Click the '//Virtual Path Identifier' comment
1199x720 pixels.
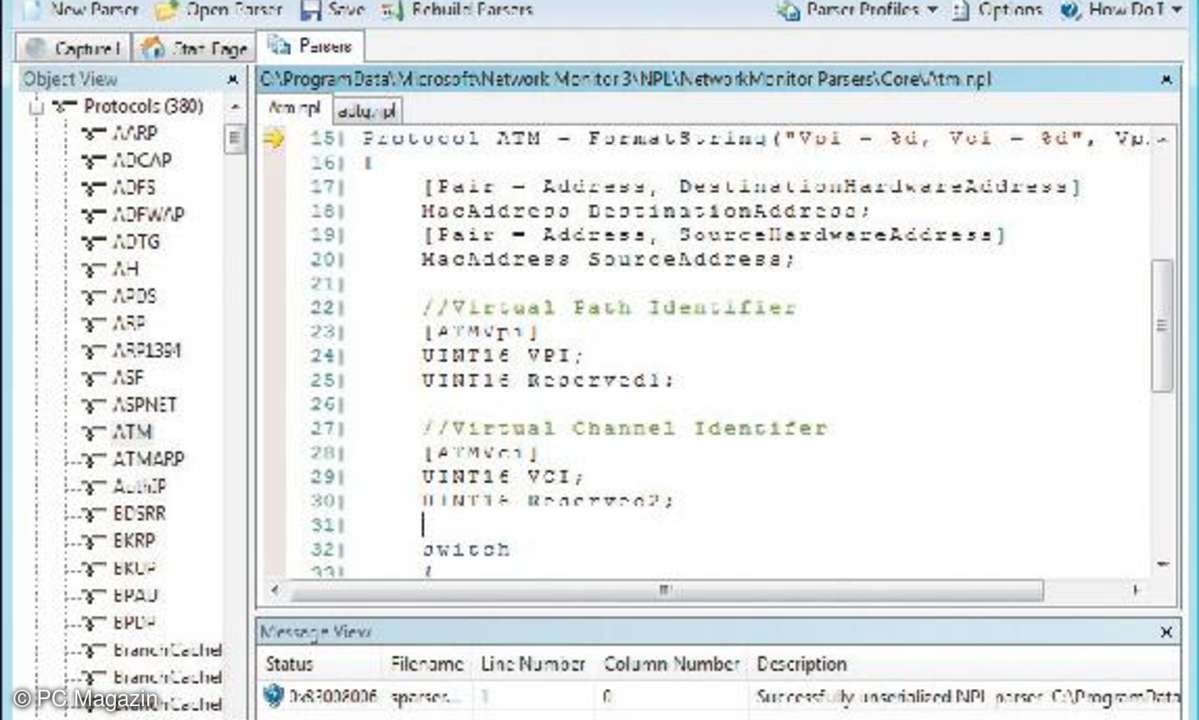(609, 307)
